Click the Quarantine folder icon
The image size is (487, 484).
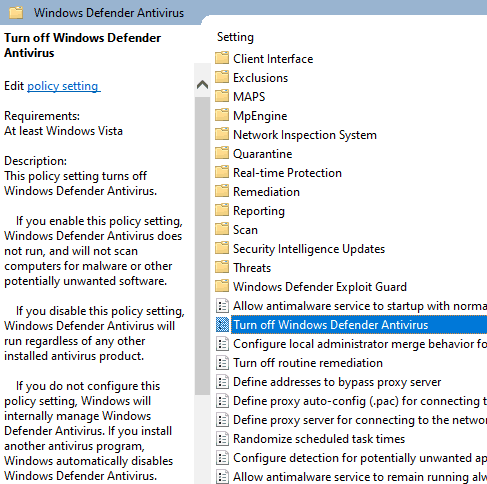coord(222,153)
